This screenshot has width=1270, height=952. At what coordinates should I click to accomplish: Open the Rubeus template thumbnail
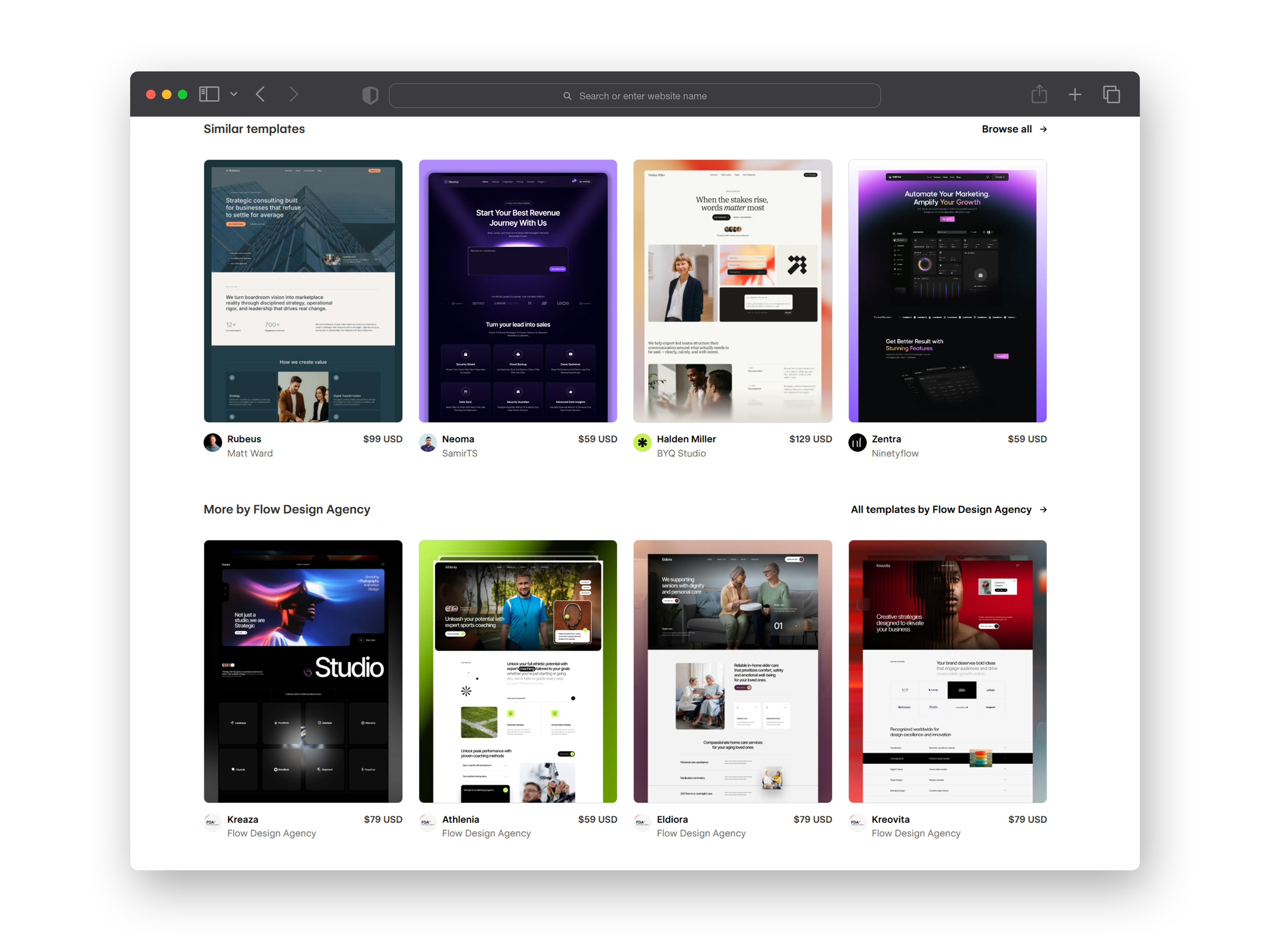click(x=303, y=291)
